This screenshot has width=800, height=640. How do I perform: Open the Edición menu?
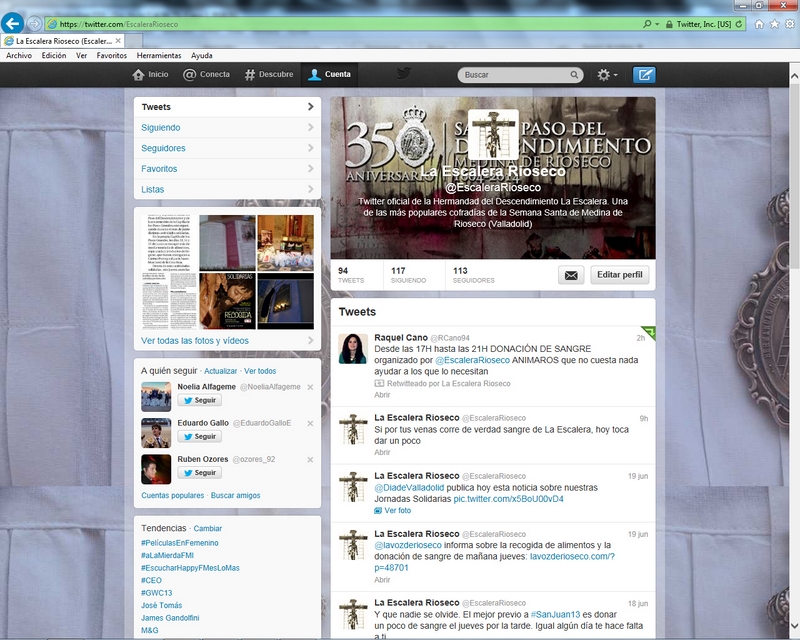pos(54,56)
